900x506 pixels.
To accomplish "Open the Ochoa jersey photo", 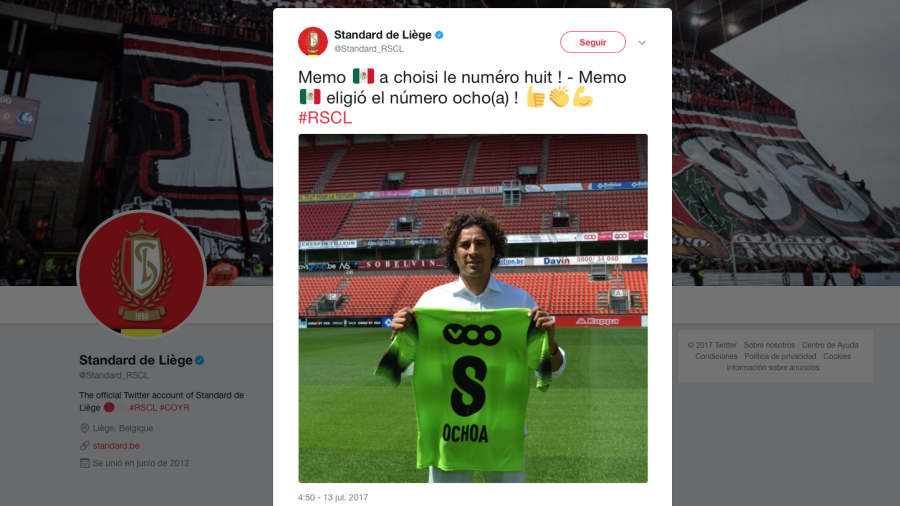I will [473, 309].
